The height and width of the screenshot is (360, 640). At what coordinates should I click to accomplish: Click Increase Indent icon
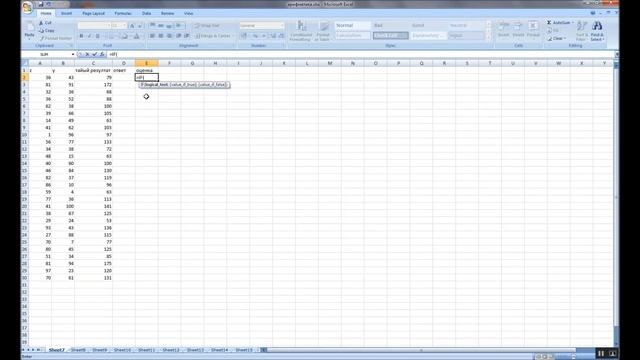coord(187,36)
